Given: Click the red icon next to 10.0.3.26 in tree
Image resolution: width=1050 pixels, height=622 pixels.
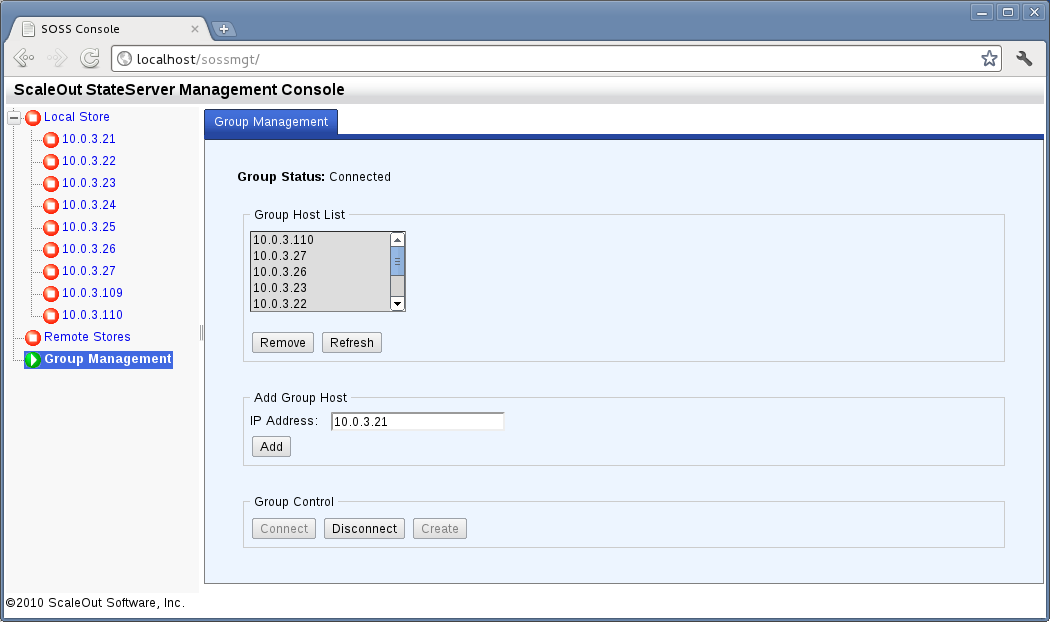Looking at the screenshot, I should coord(51,250).
